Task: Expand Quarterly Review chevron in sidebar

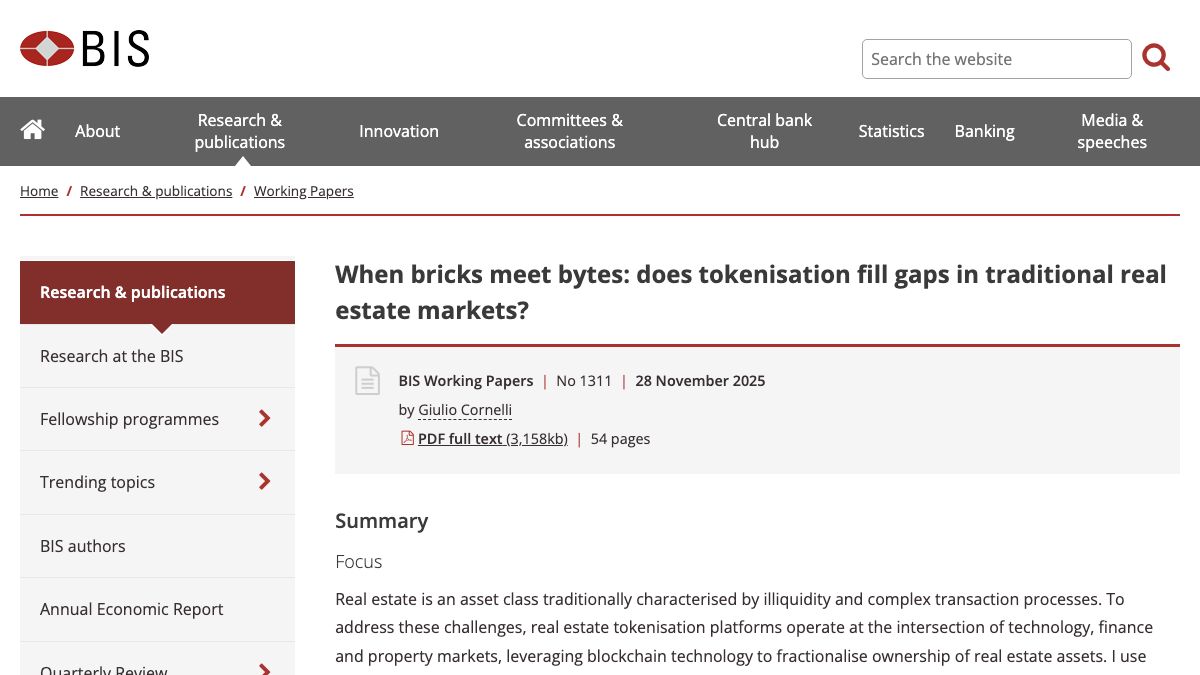Action: pyautogui.click(x=264, y=668)
